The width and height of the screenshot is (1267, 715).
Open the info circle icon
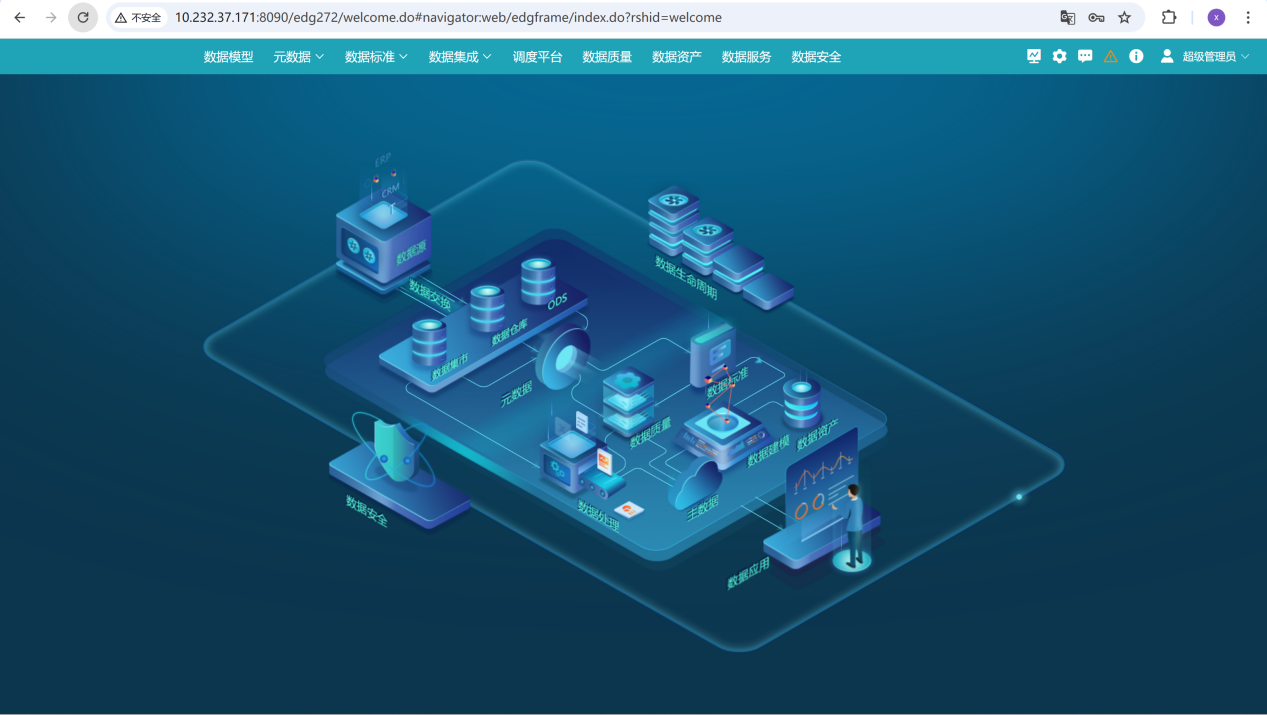(x=1136, y=57)
